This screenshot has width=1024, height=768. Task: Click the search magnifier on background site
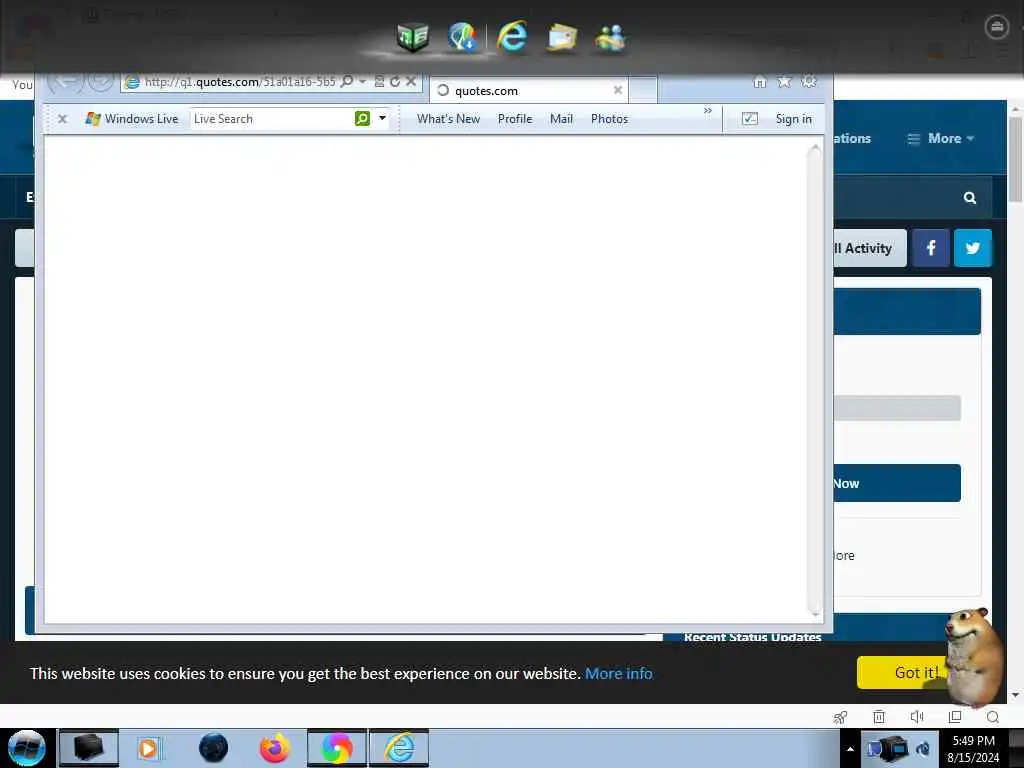click(970, 197)
